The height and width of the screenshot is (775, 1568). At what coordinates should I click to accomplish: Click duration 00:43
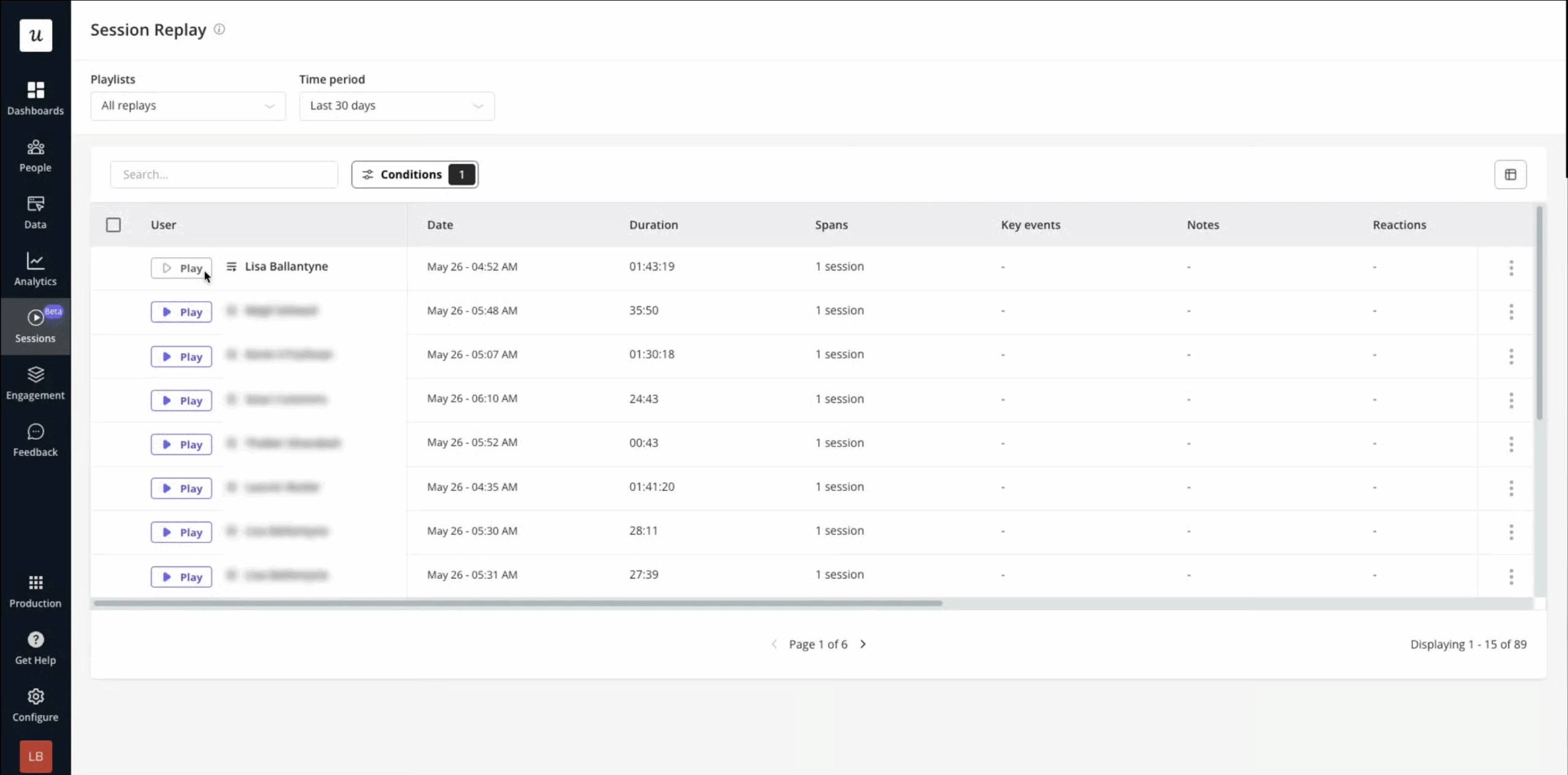coord(644,443)
